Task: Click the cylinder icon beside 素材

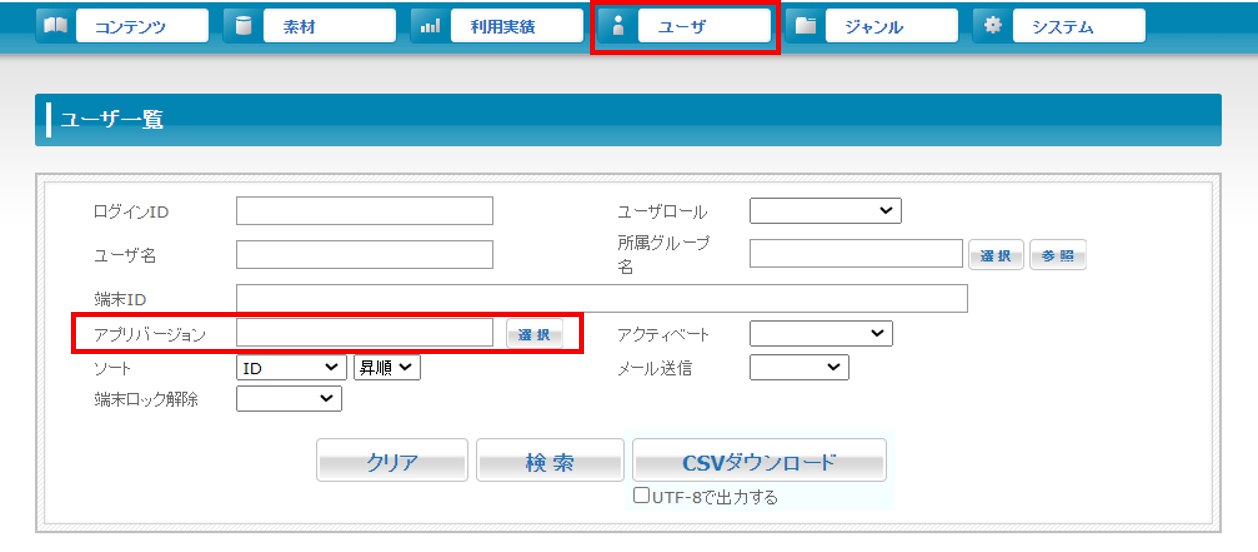Action: tap(243, 26)
